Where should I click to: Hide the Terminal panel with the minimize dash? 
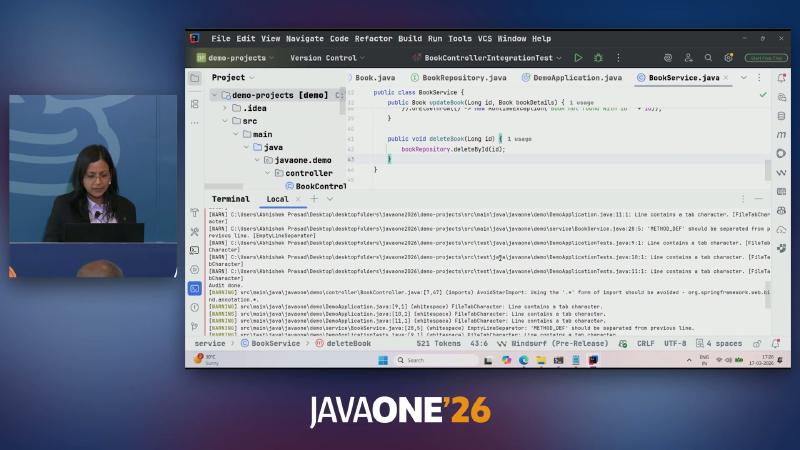coord(759,199)
